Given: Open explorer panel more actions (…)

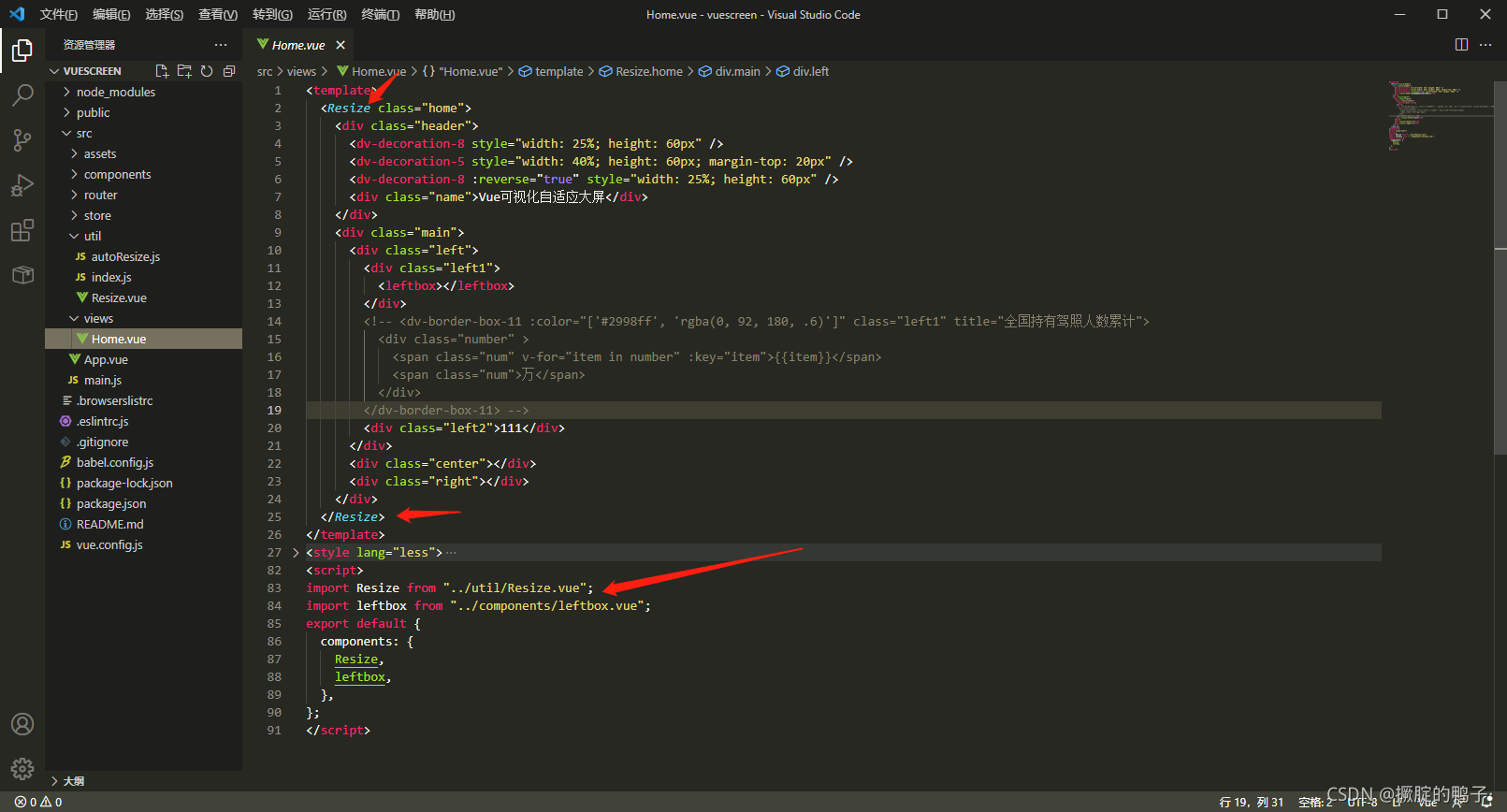Looking at the screenshot, I should [x=221, y=45].
